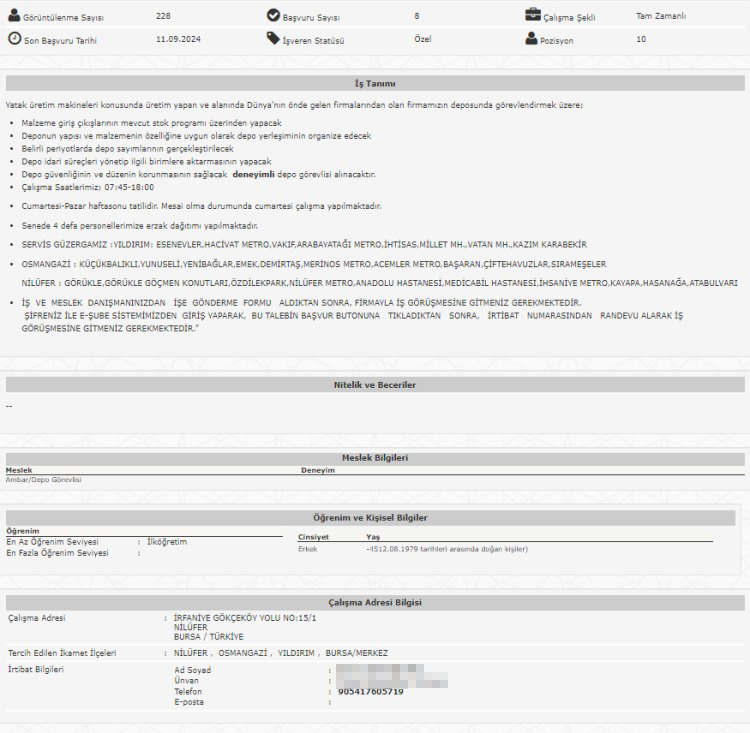This screenshot has height=733, width=750.
Task: Click the Deneyim column heading
Action: (x=317, y=469)
